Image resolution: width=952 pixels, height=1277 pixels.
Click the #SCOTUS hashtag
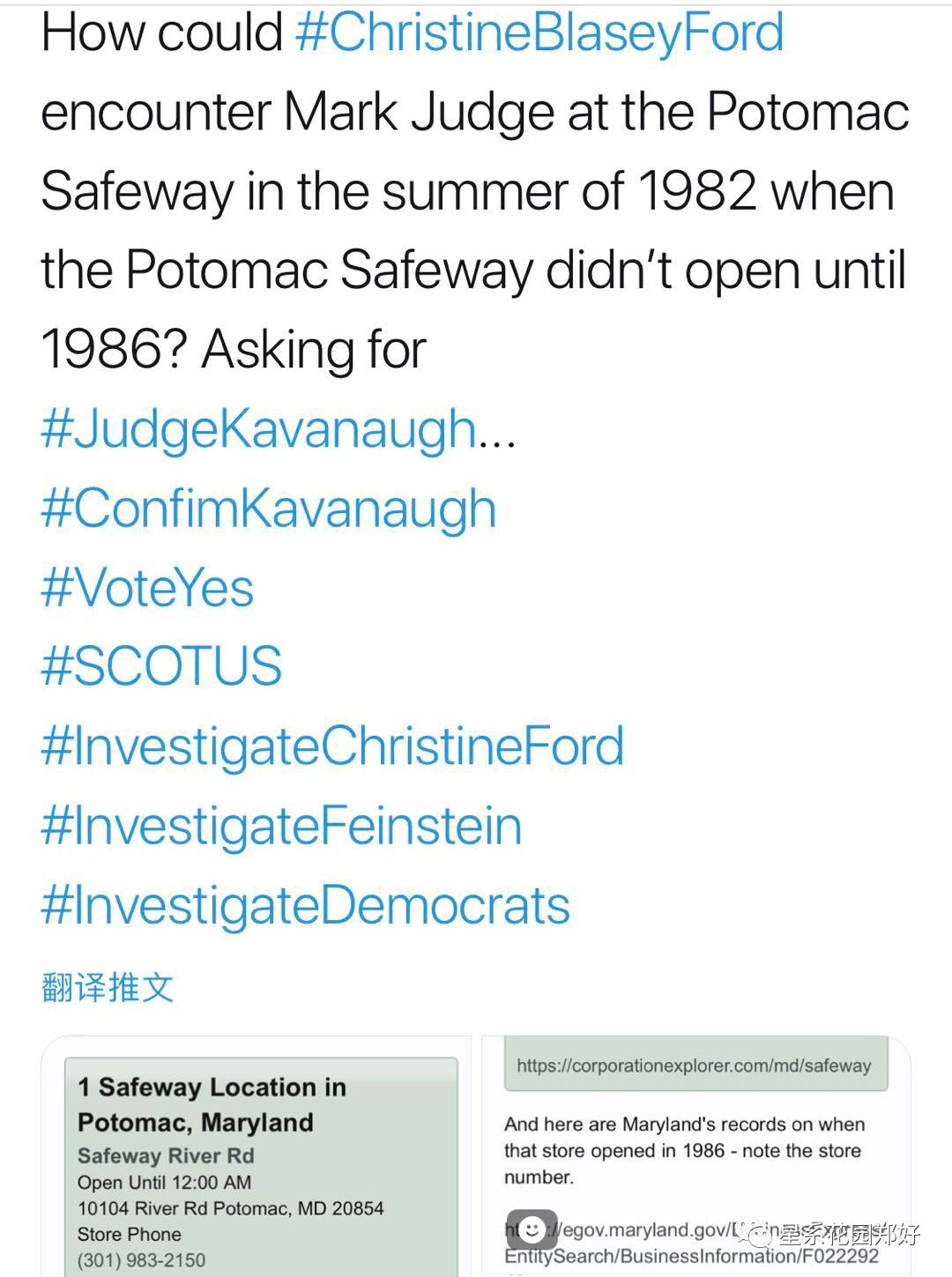(x=161, y=666)
